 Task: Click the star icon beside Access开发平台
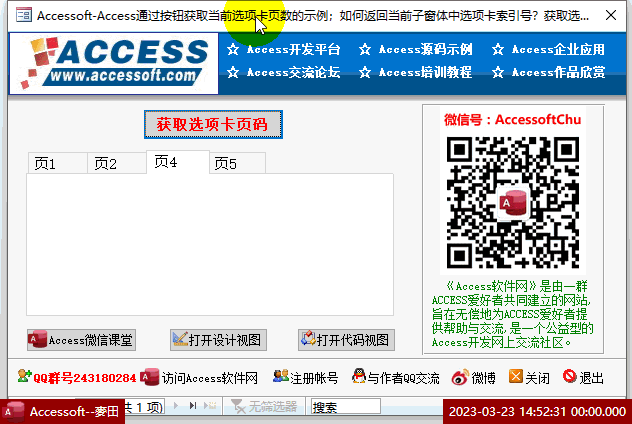[x=233, y=50]
